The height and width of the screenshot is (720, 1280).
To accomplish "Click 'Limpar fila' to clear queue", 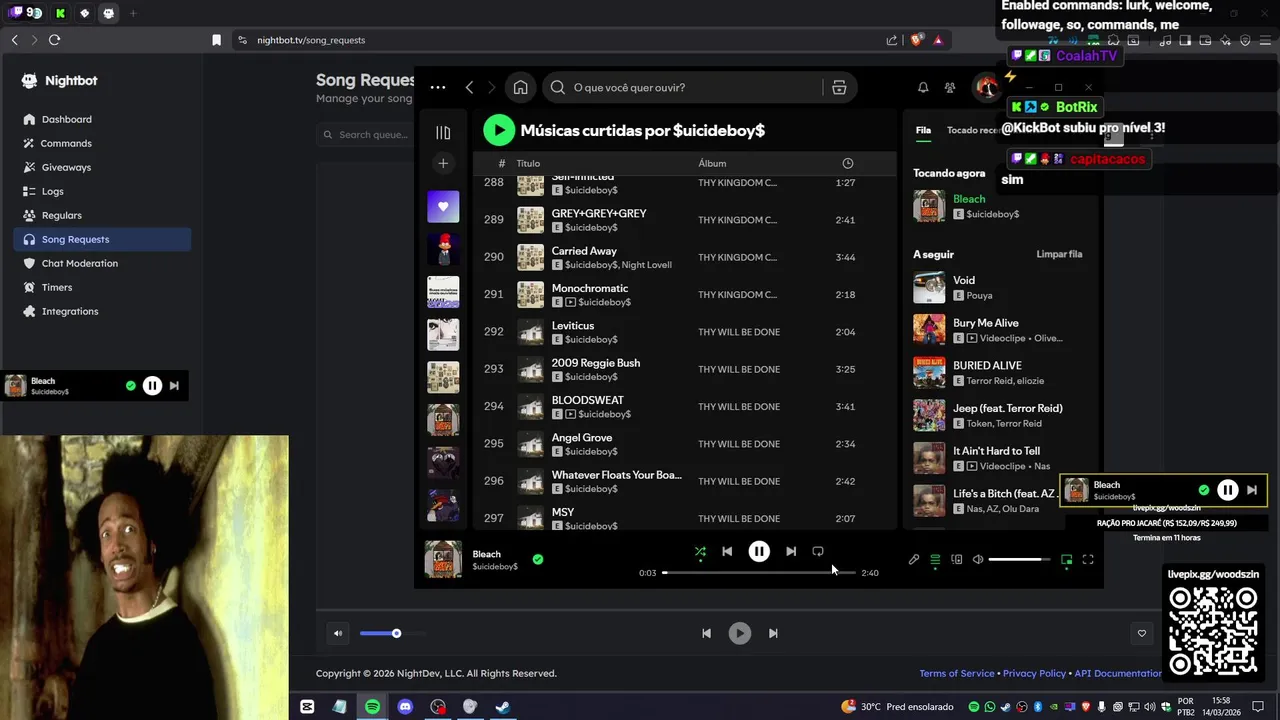I will (x=1059, y=254).
